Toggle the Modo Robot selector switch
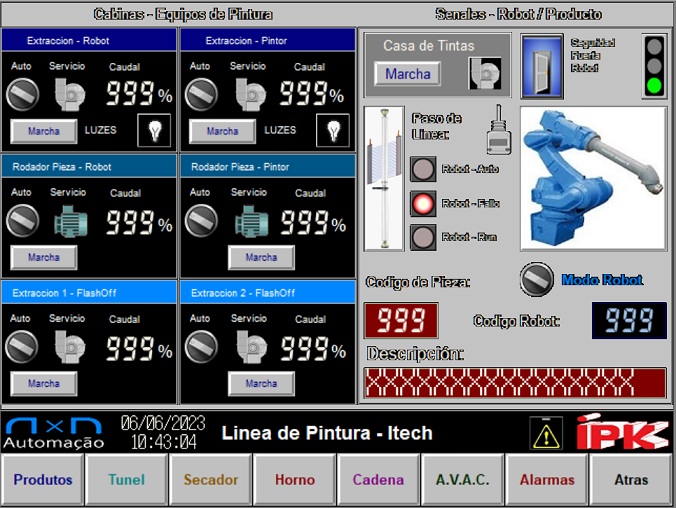 click(x=537, y=280)
